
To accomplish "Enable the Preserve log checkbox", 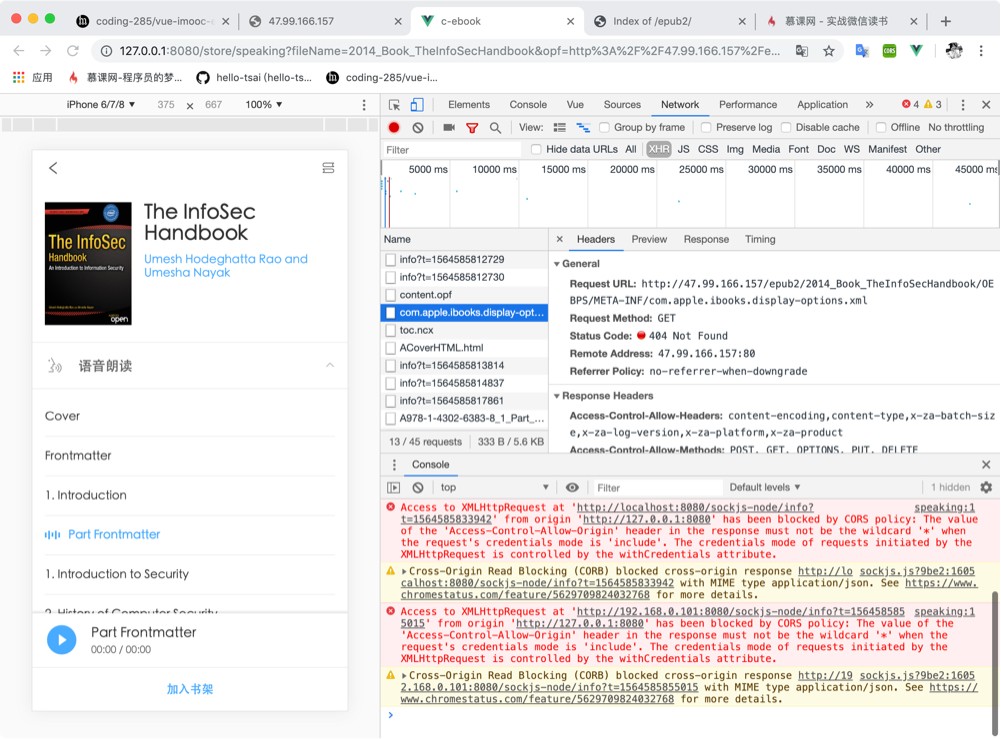I will click(706, 128).
